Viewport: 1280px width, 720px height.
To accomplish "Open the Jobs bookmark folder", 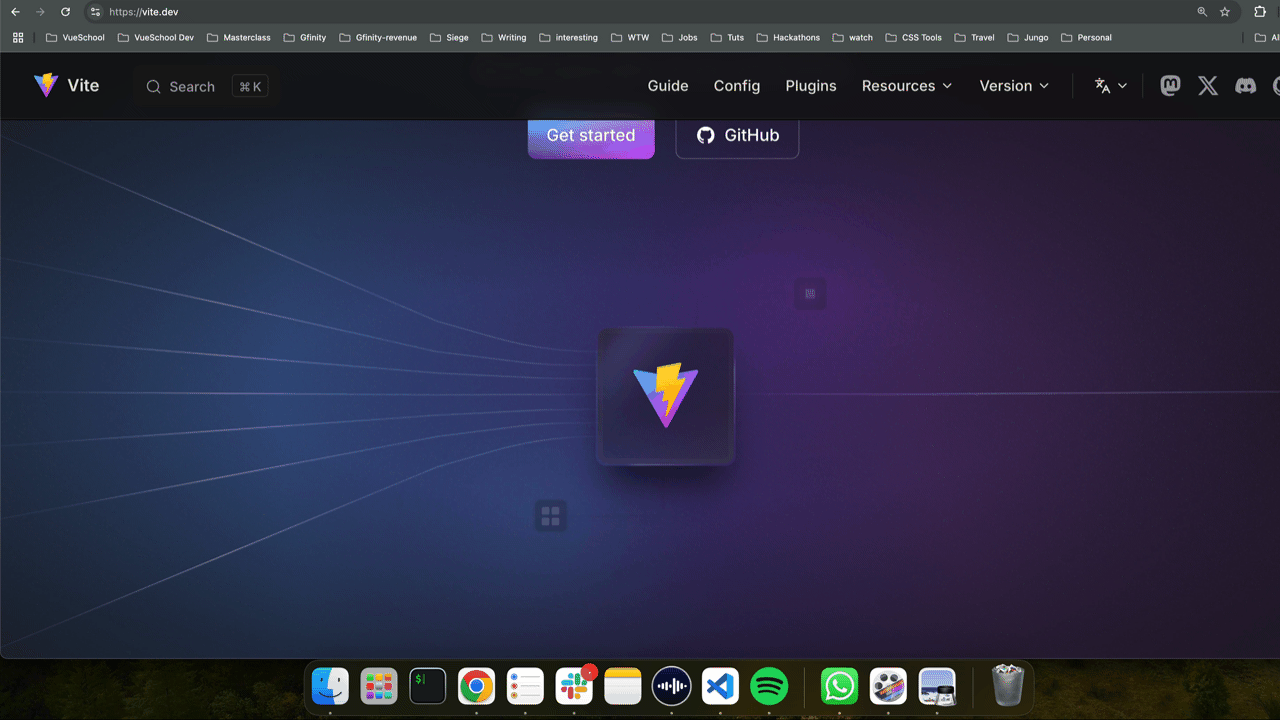I will (680, 38).
